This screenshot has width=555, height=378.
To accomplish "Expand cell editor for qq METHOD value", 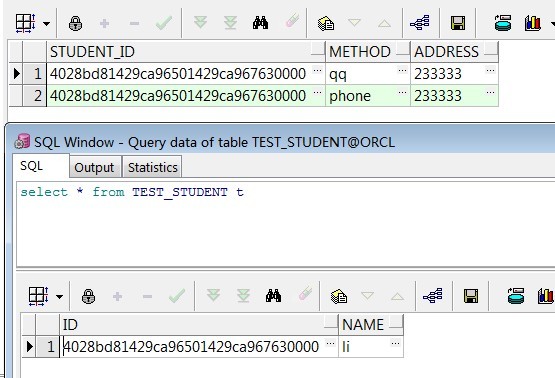I will [x=402, y=70].
